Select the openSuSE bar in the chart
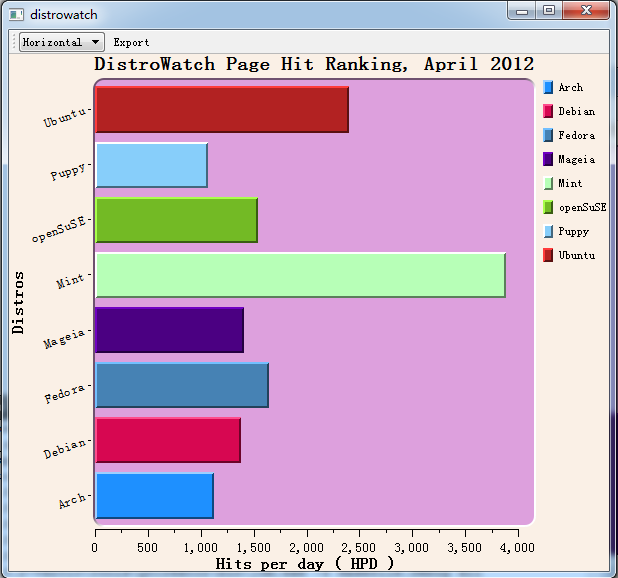 coord(177,220)
